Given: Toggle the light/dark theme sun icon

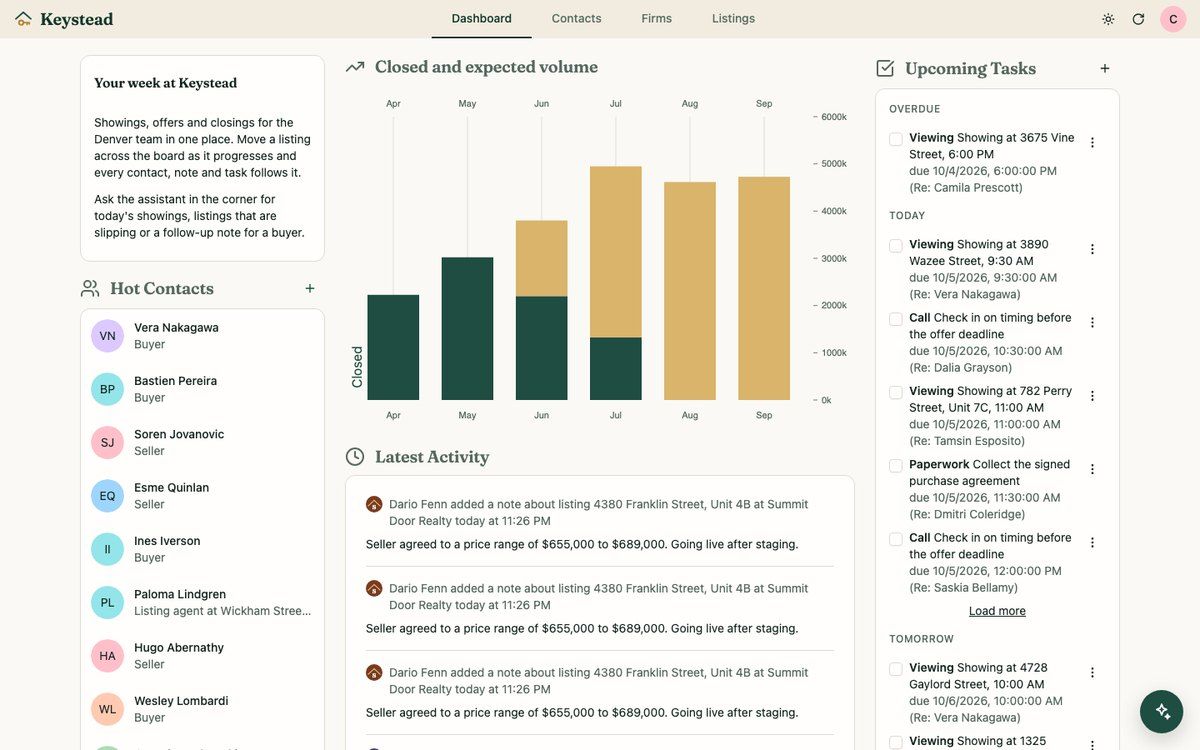Looking at the screenshot, I should pyautogui.click(x=1108, y=19).
